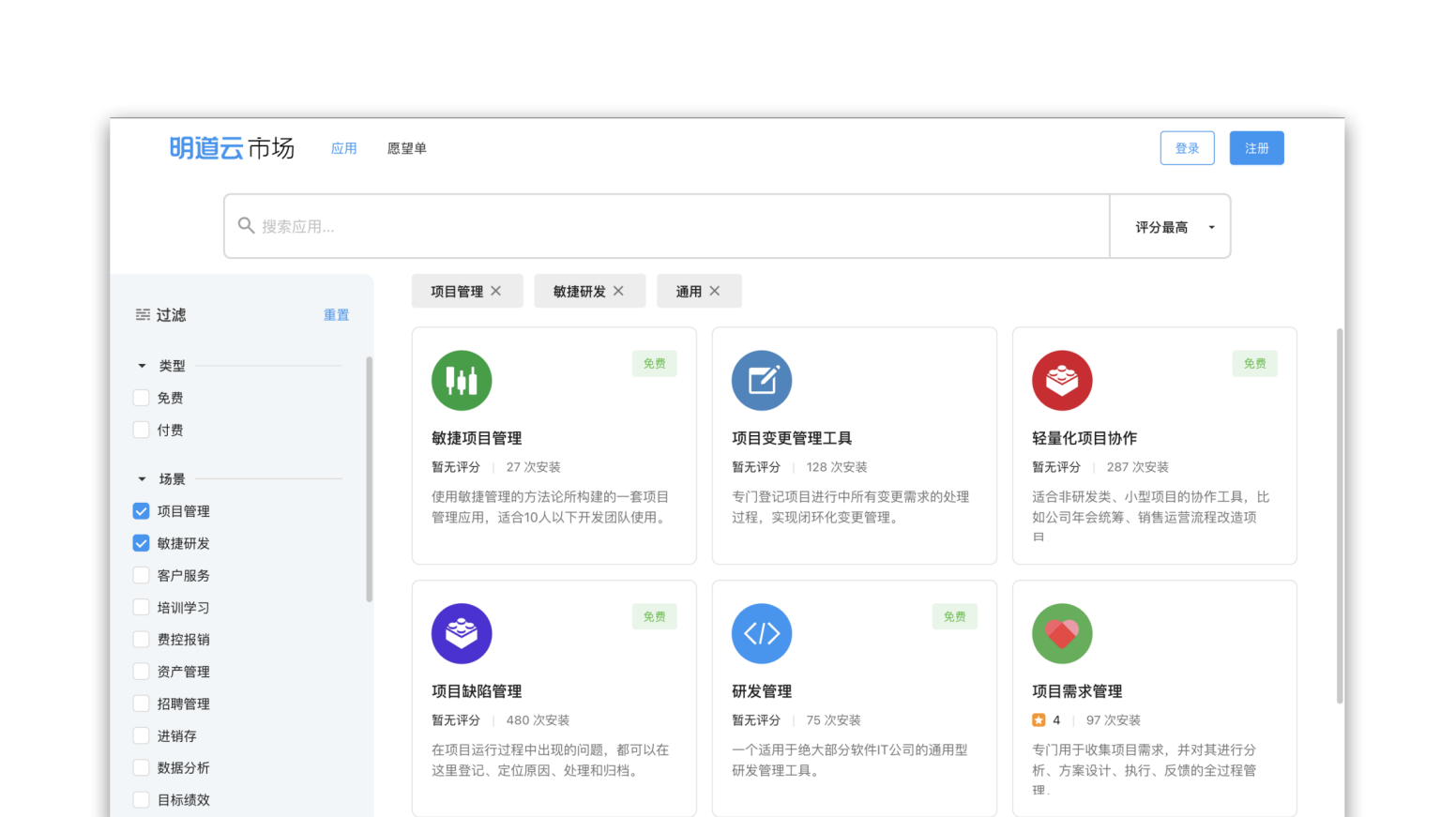The width and height of the screenshot is (1456, 817).
Task: Click the 27 次安装 text
Action: click(534, 467)
